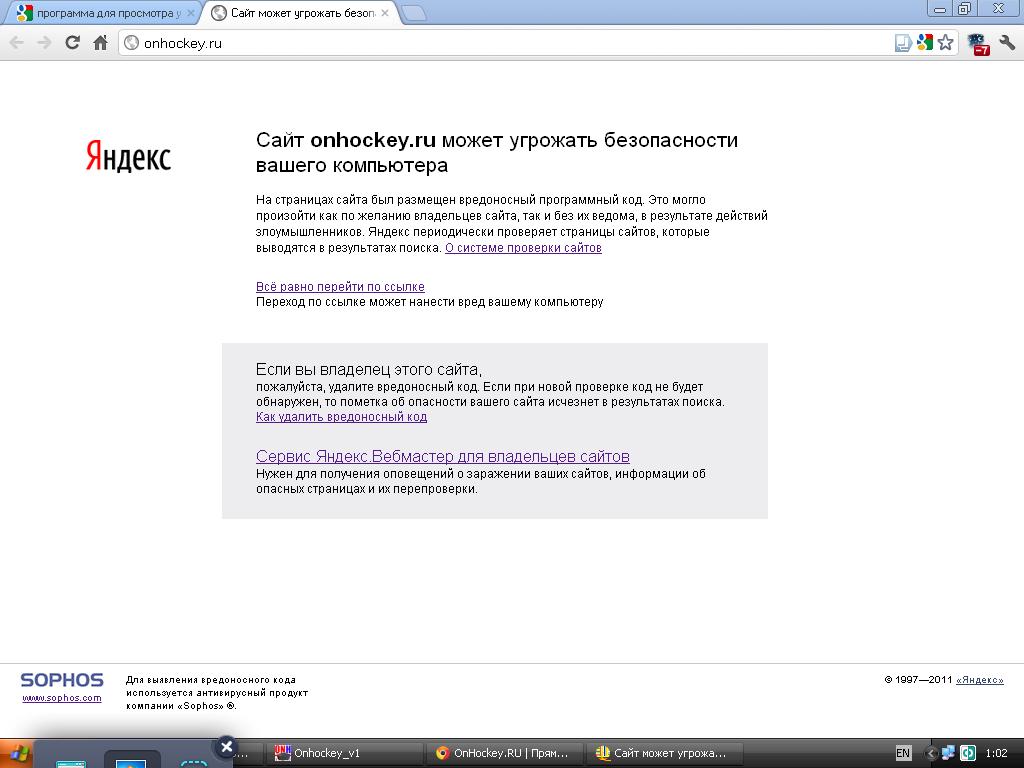Select the 'Сайт может угрожать безоп' tab

[x=302, y=13]
